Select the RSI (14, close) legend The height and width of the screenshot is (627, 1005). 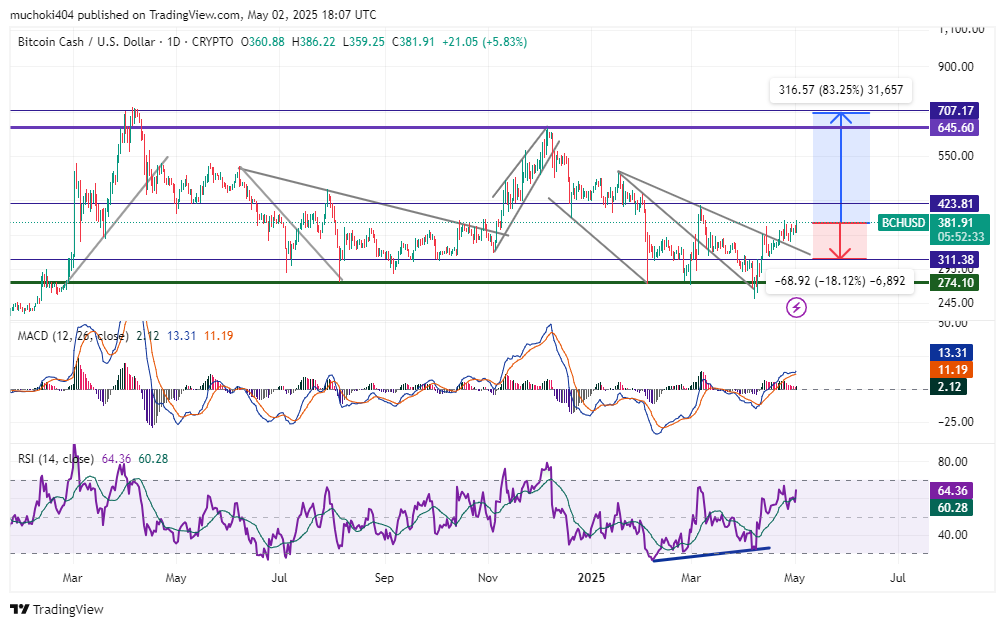54,459
